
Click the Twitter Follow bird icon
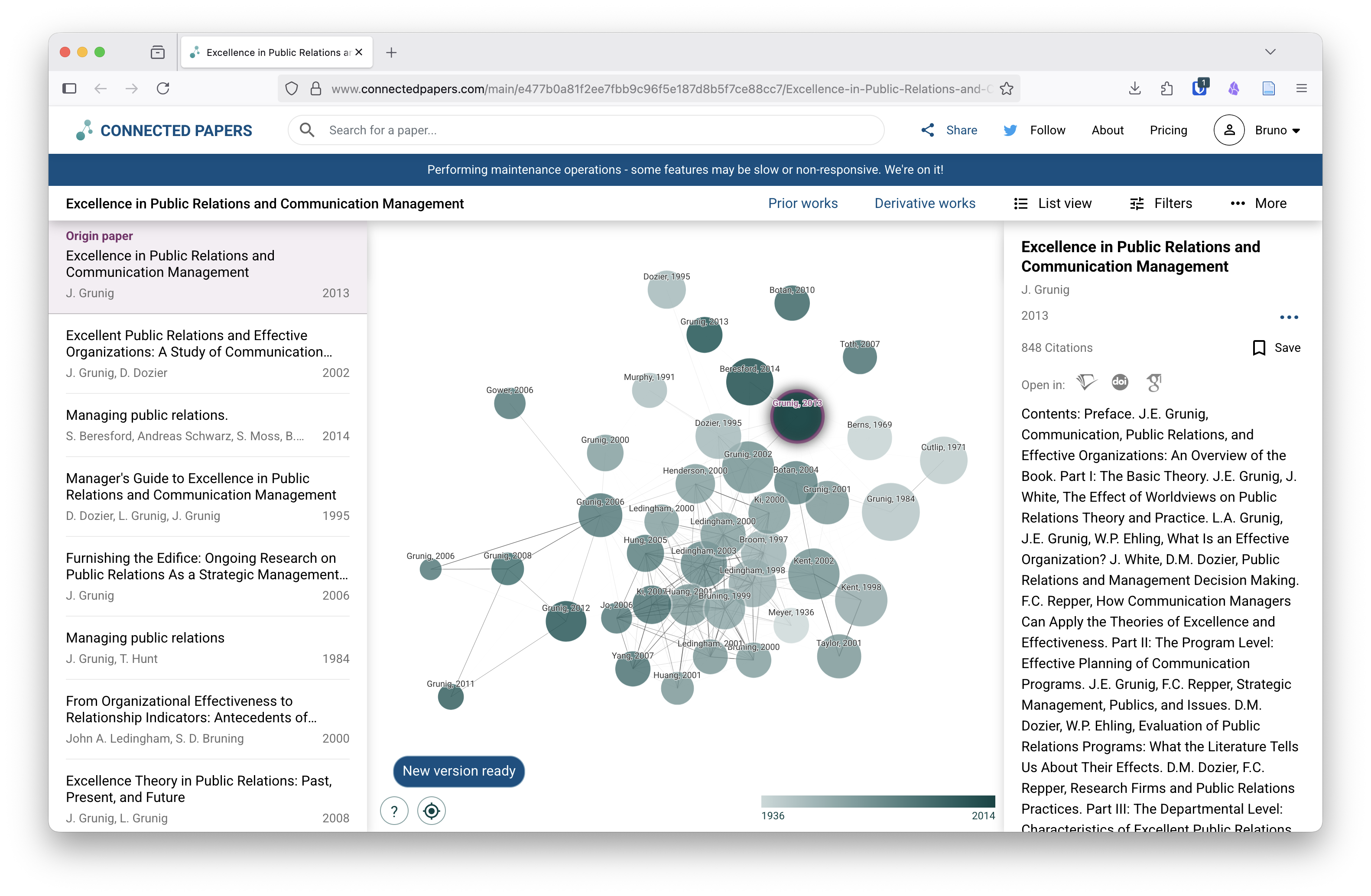[1010, 130]
